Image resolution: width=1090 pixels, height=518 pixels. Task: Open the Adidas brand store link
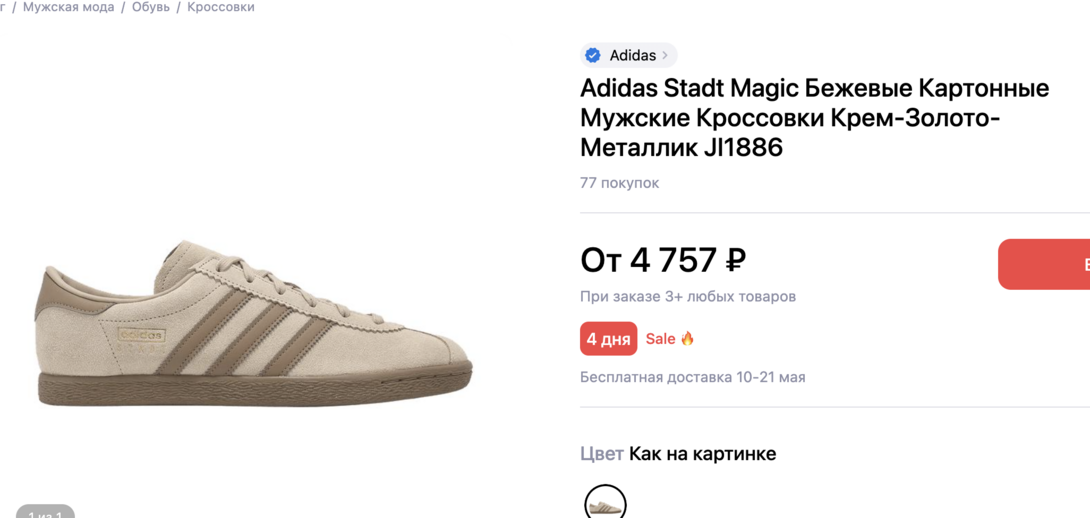632,55
